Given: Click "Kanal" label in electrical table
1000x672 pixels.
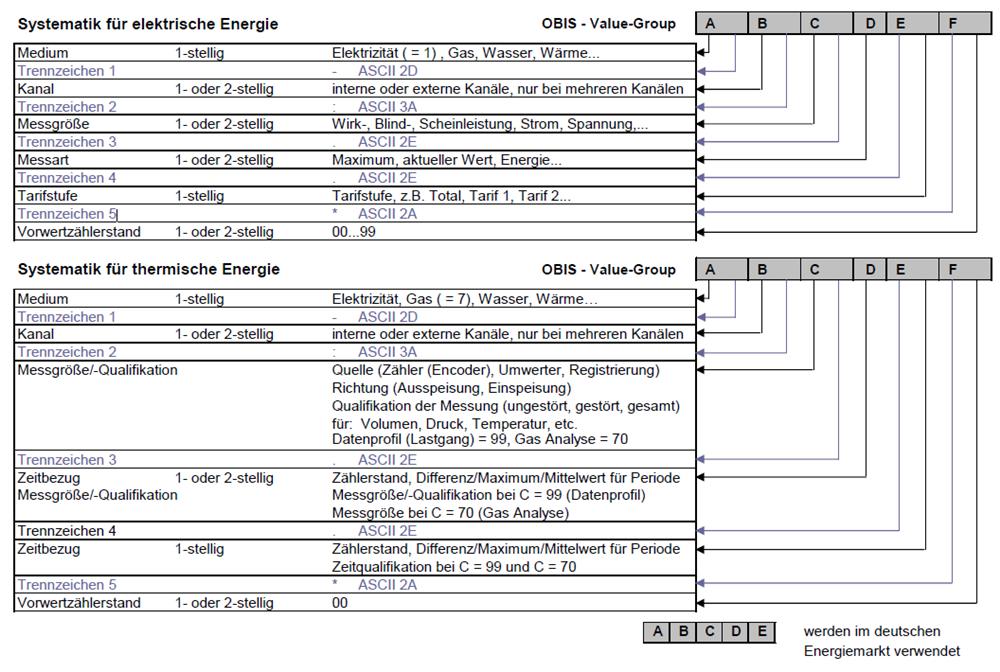Looking at the screenshot, I should (x=36, y=89).
